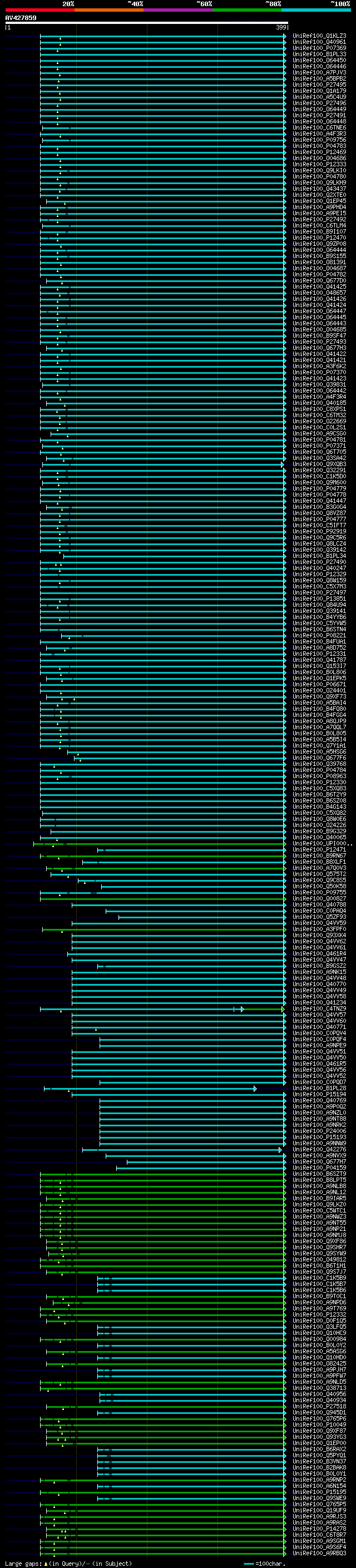
Task: Select the UniRef100_B9RN67 label
Action: point(319,856)
